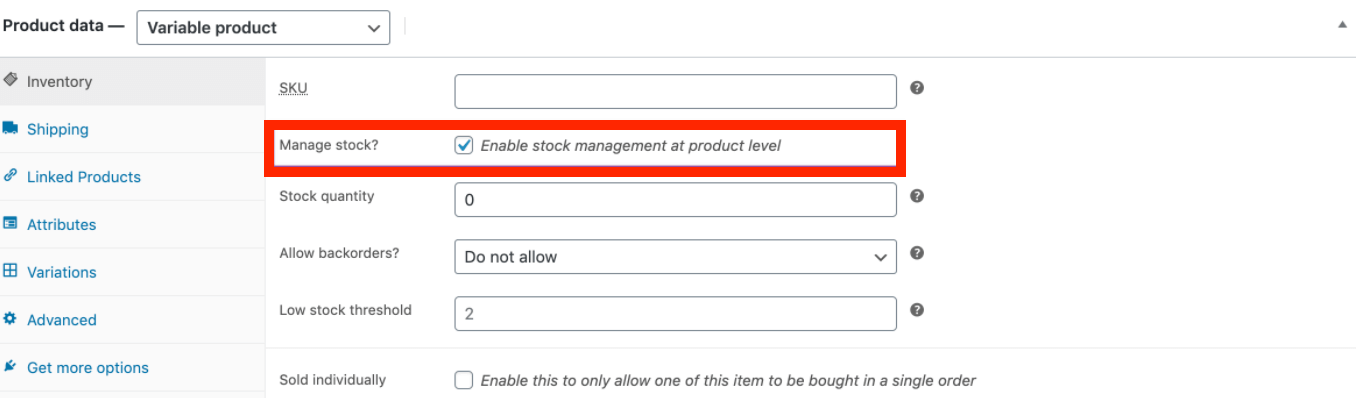1356x398 pixels.
Task: Click the Inventory tag icon
Action: [10, 81]
